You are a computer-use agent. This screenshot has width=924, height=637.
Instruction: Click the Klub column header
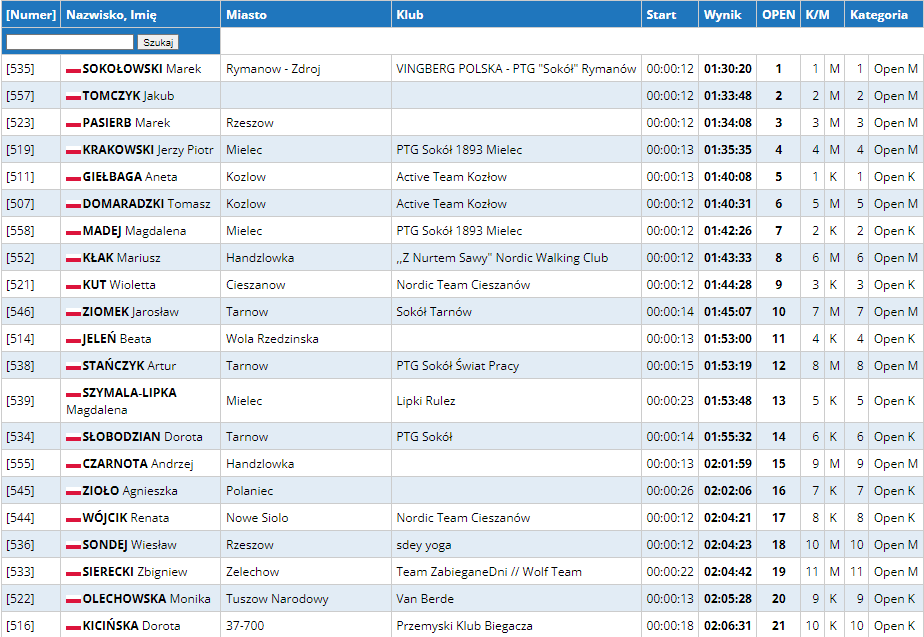[x=409, y=15]
